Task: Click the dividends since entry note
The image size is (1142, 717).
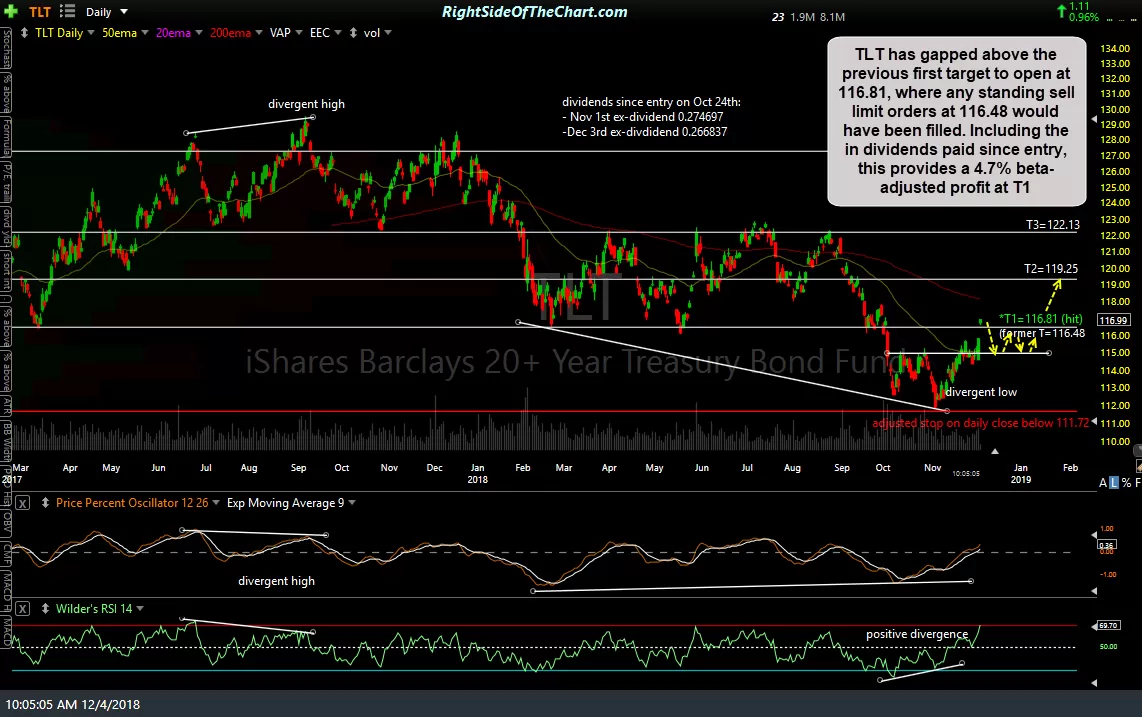Action: pos(651,117)
